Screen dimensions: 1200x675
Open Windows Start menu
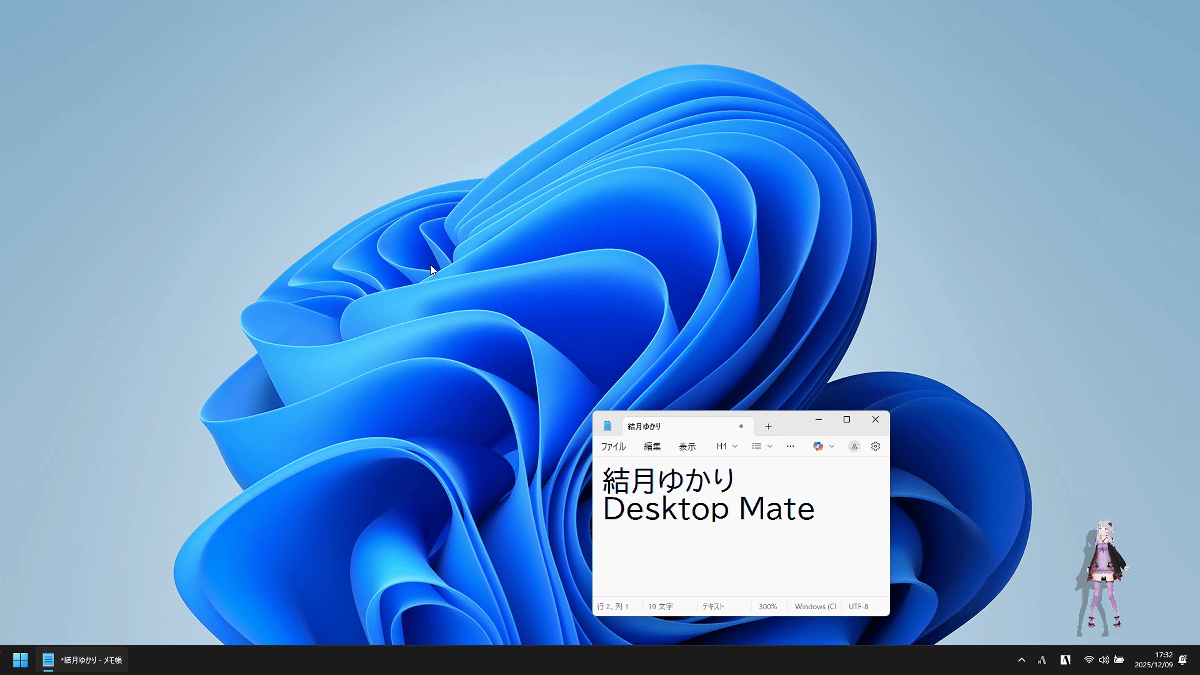(20, 660)
